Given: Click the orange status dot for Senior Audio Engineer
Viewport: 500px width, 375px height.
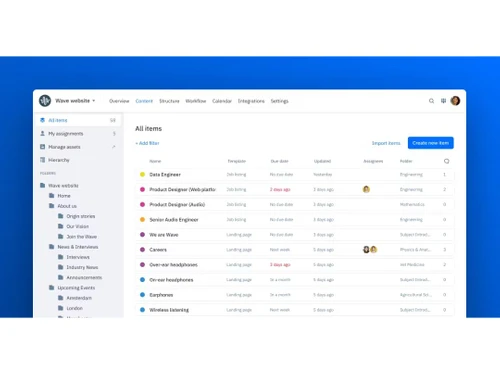Looking at the screenshot, I should point(142,220).
